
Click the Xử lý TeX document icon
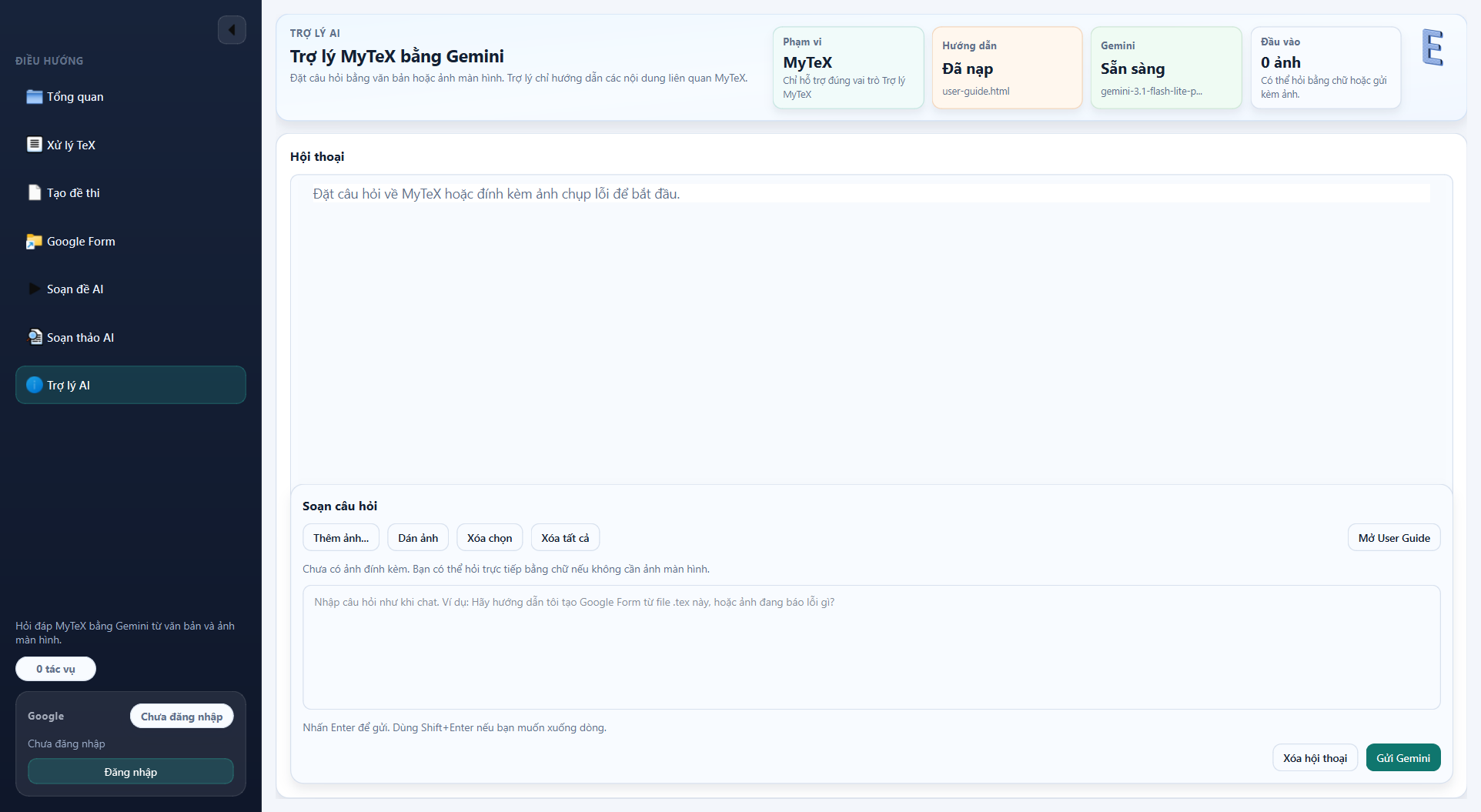(x=34, y=145)
